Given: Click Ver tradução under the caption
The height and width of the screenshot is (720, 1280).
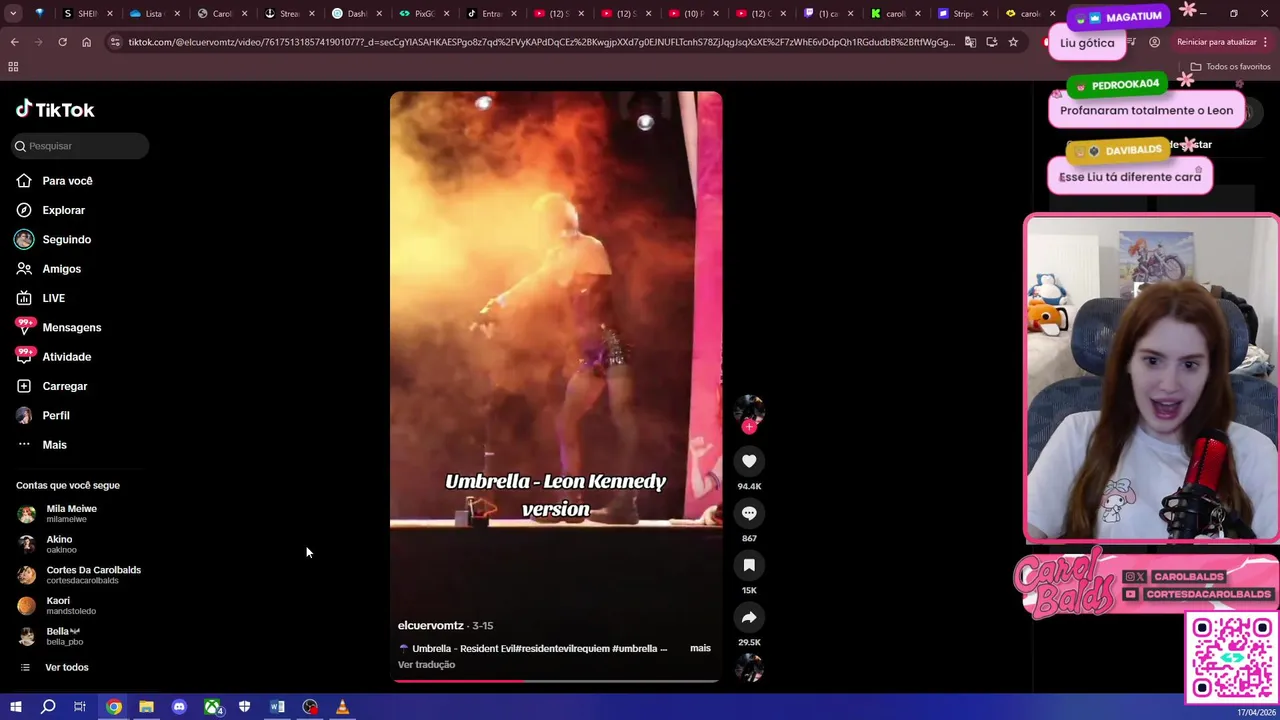Looking at the screenshot, I should point(426,665).
